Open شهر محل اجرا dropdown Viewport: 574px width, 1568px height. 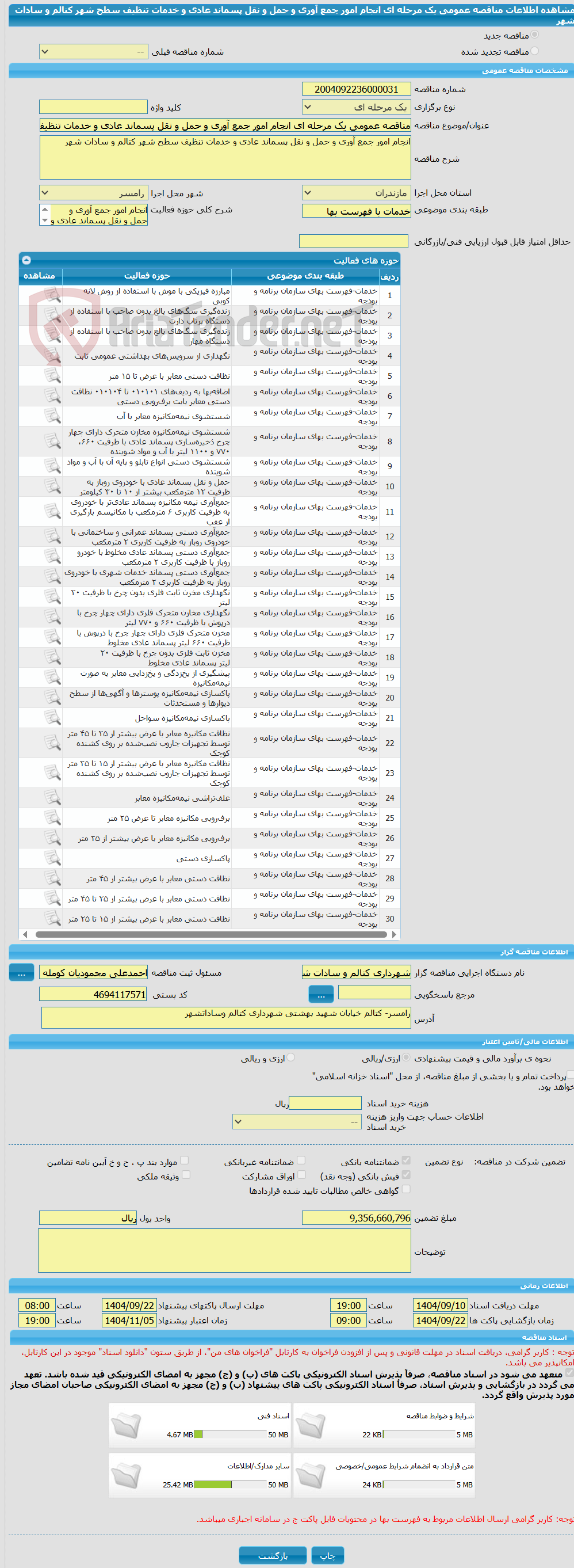[94, 193]
